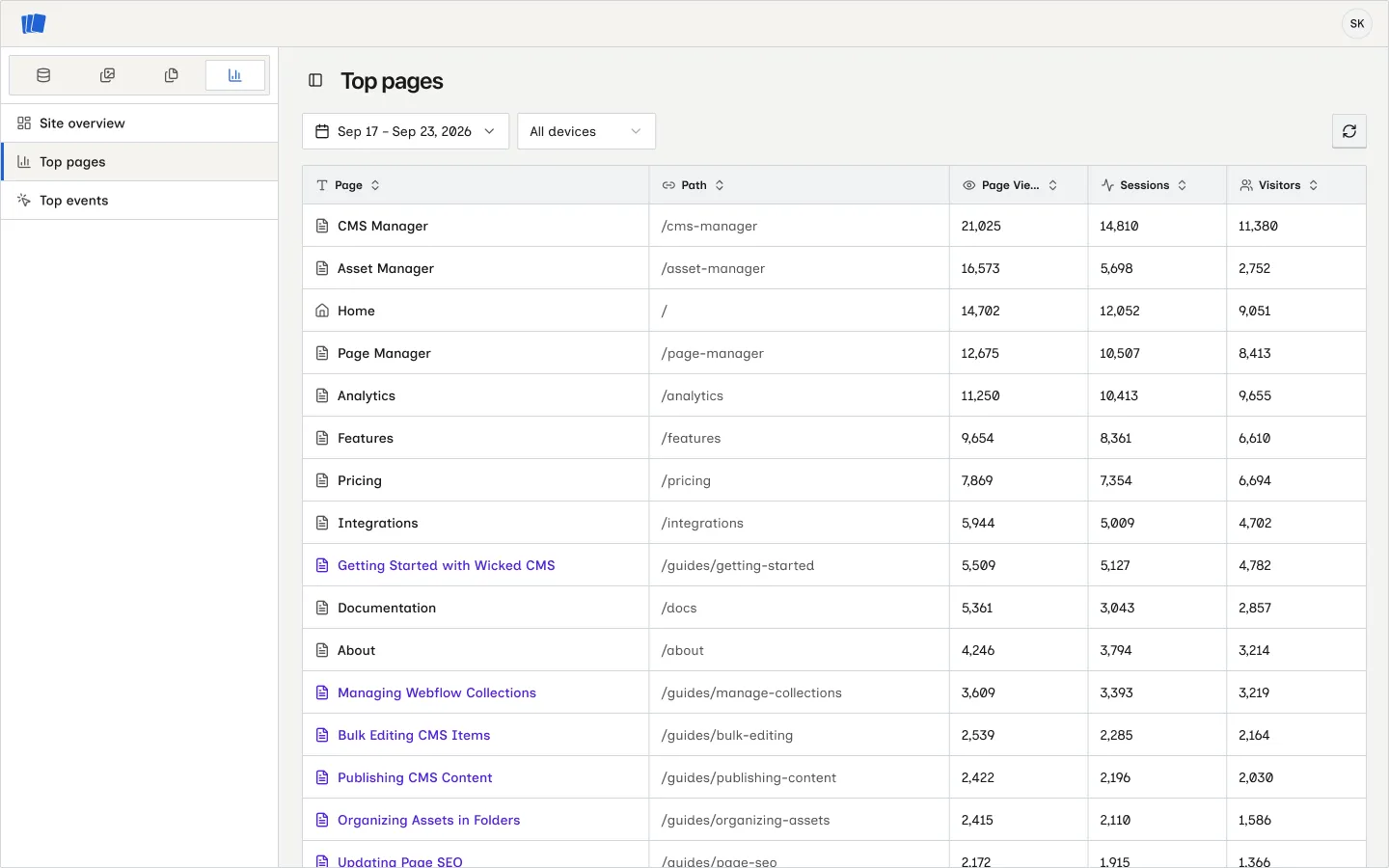Click the page icon beside Pricing
This screenshot has height=868, width=1389.
[x=322, y=480]
